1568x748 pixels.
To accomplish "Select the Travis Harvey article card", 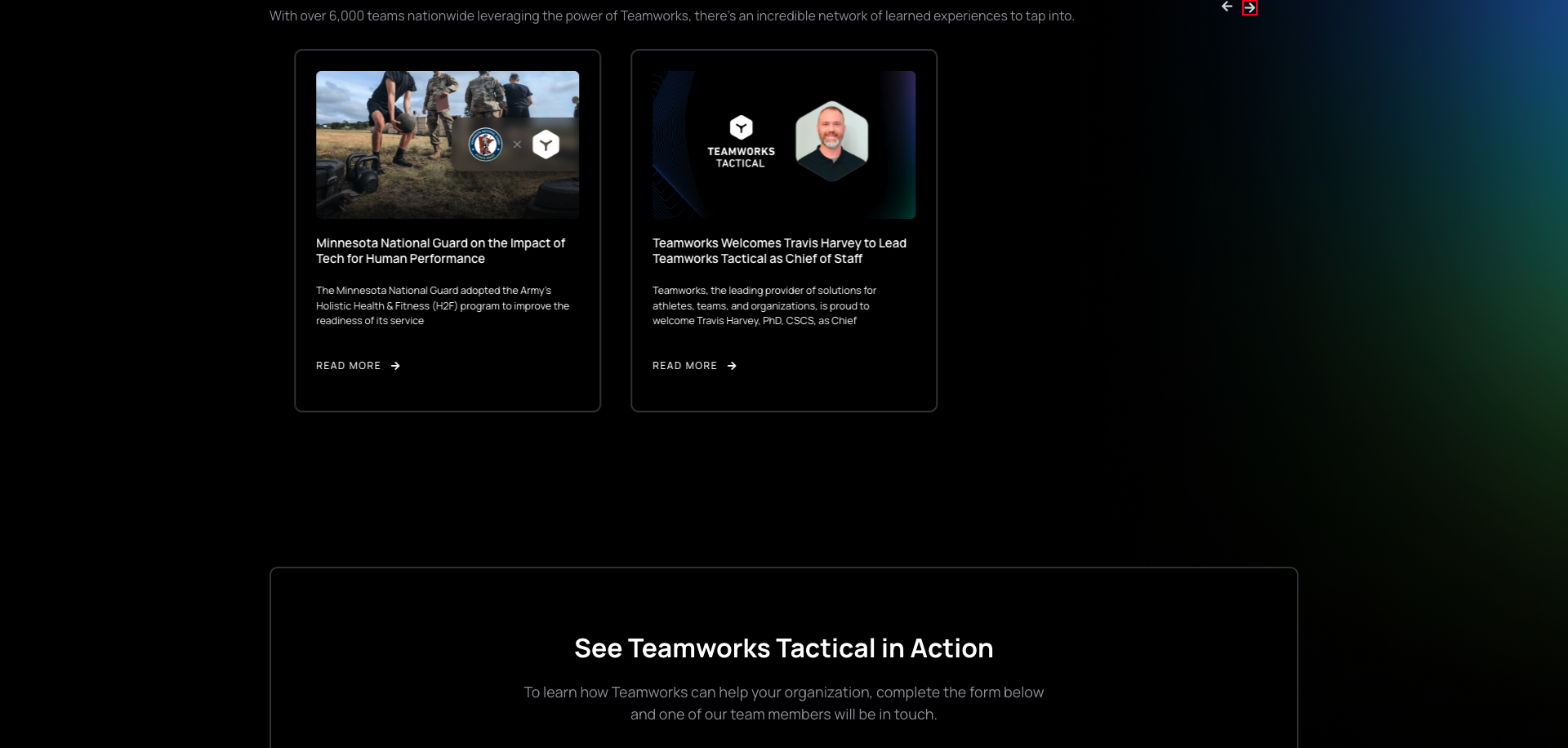I will click(783, 229).
